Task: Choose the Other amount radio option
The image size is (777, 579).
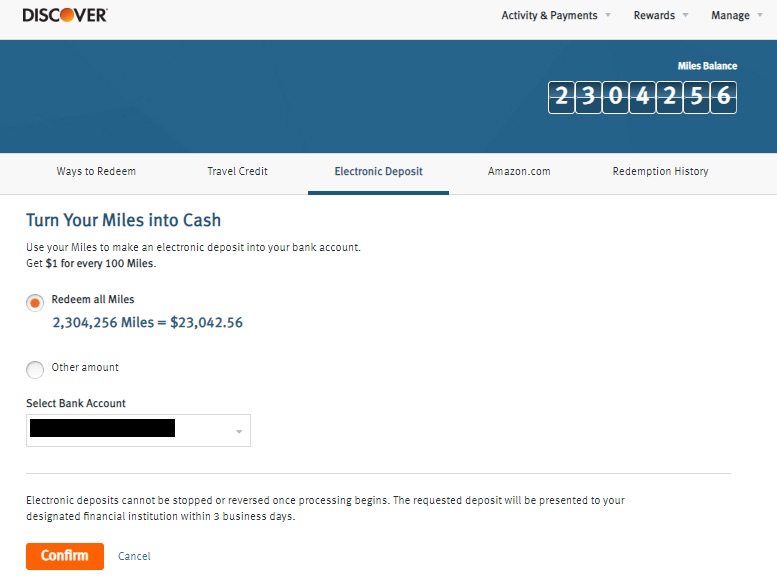Action: pos(35,369)
